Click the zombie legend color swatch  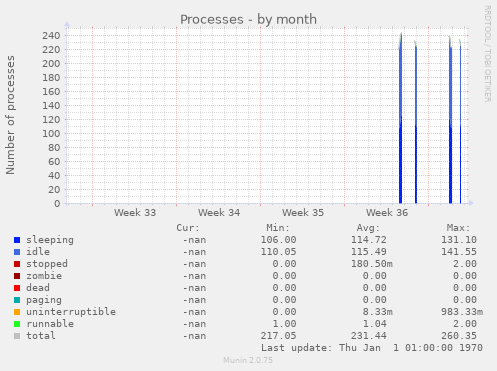(x=17, y=276)
